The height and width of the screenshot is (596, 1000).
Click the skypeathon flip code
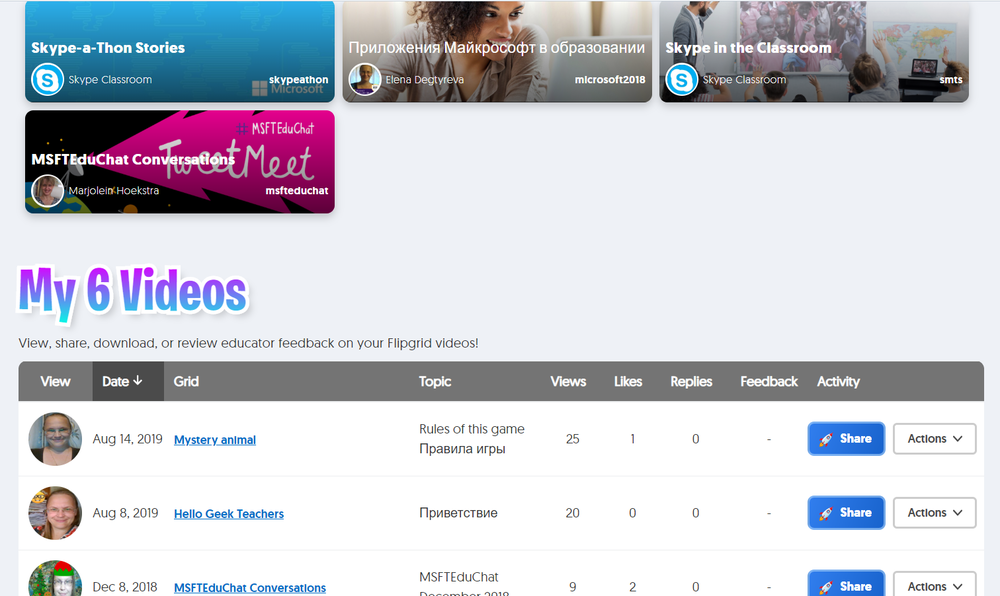point(298,80)
